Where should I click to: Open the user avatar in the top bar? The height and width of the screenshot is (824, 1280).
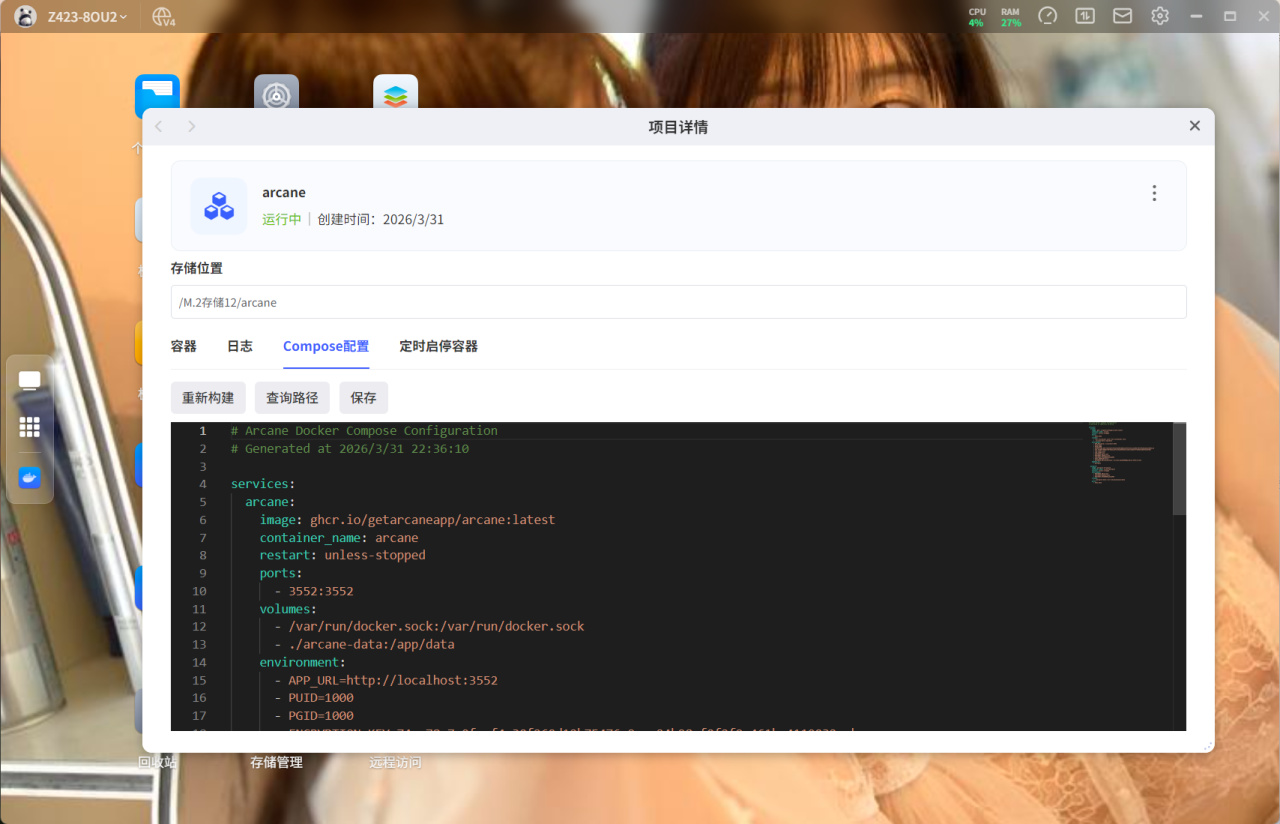[26, 16]
